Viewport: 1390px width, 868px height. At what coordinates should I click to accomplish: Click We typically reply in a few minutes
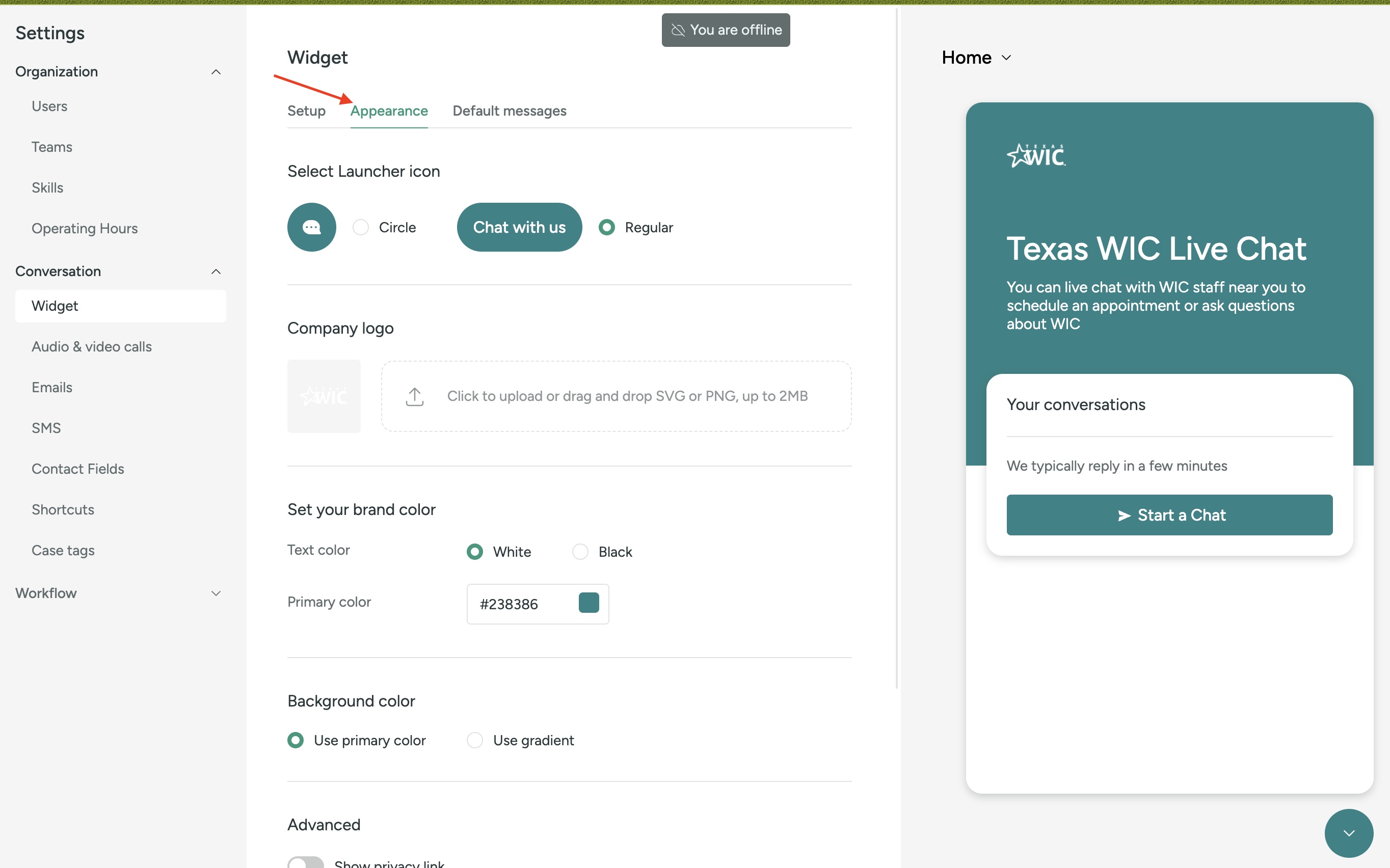(1117, 466)
